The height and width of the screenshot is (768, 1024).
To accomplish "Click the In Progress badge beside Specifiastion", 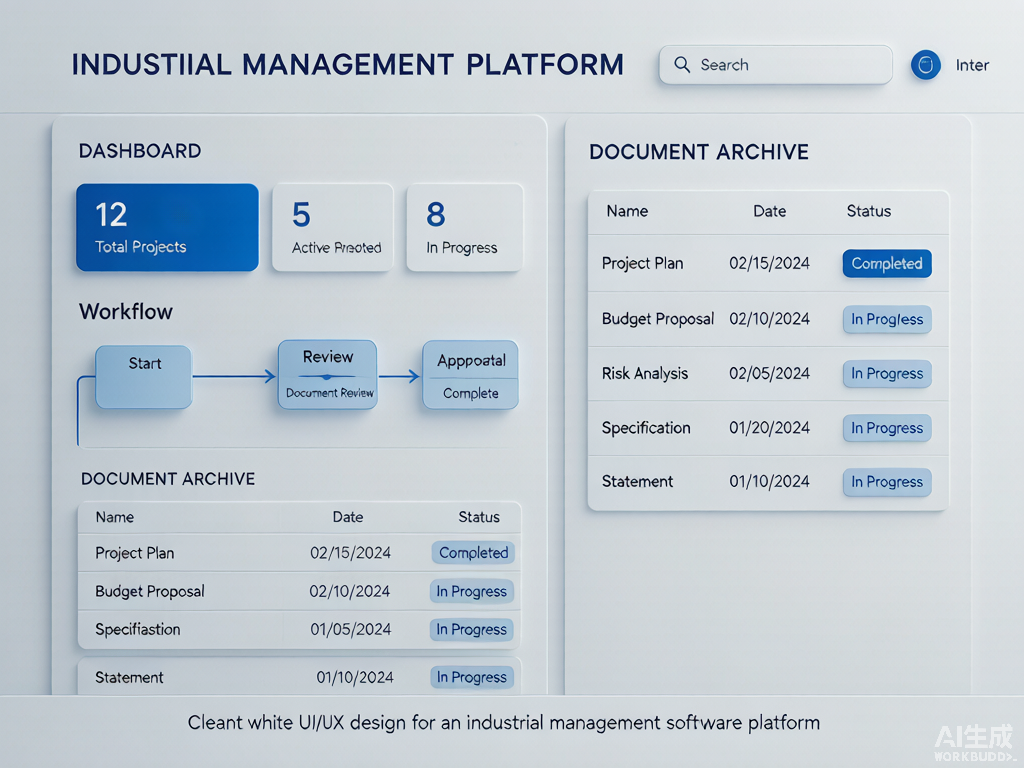I will 472,630.
